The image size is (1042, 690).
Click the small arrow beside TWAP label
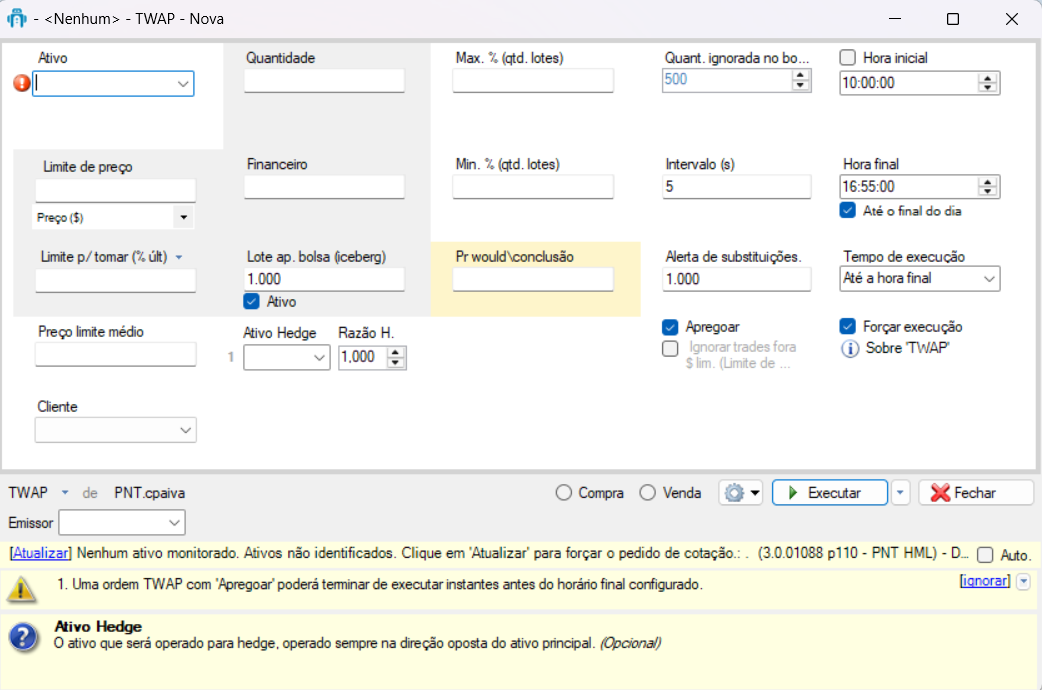[65, 493]
